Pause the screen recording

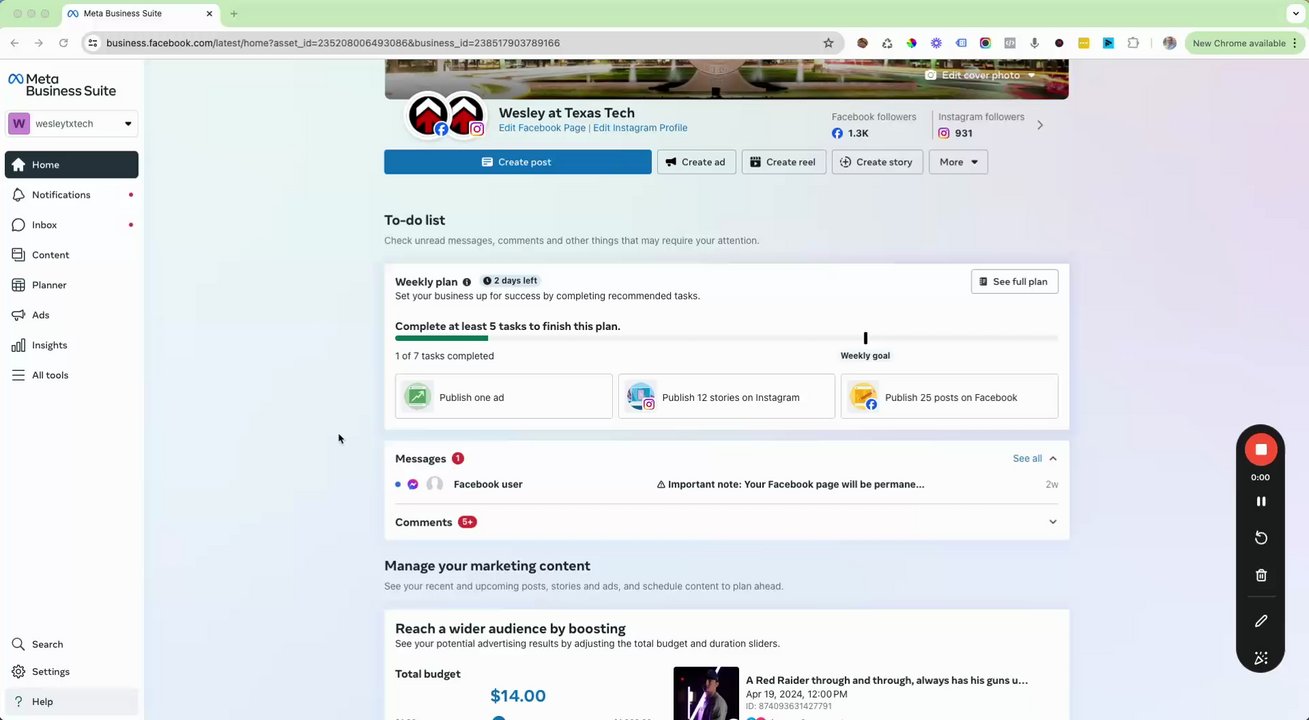point(1261,501)
